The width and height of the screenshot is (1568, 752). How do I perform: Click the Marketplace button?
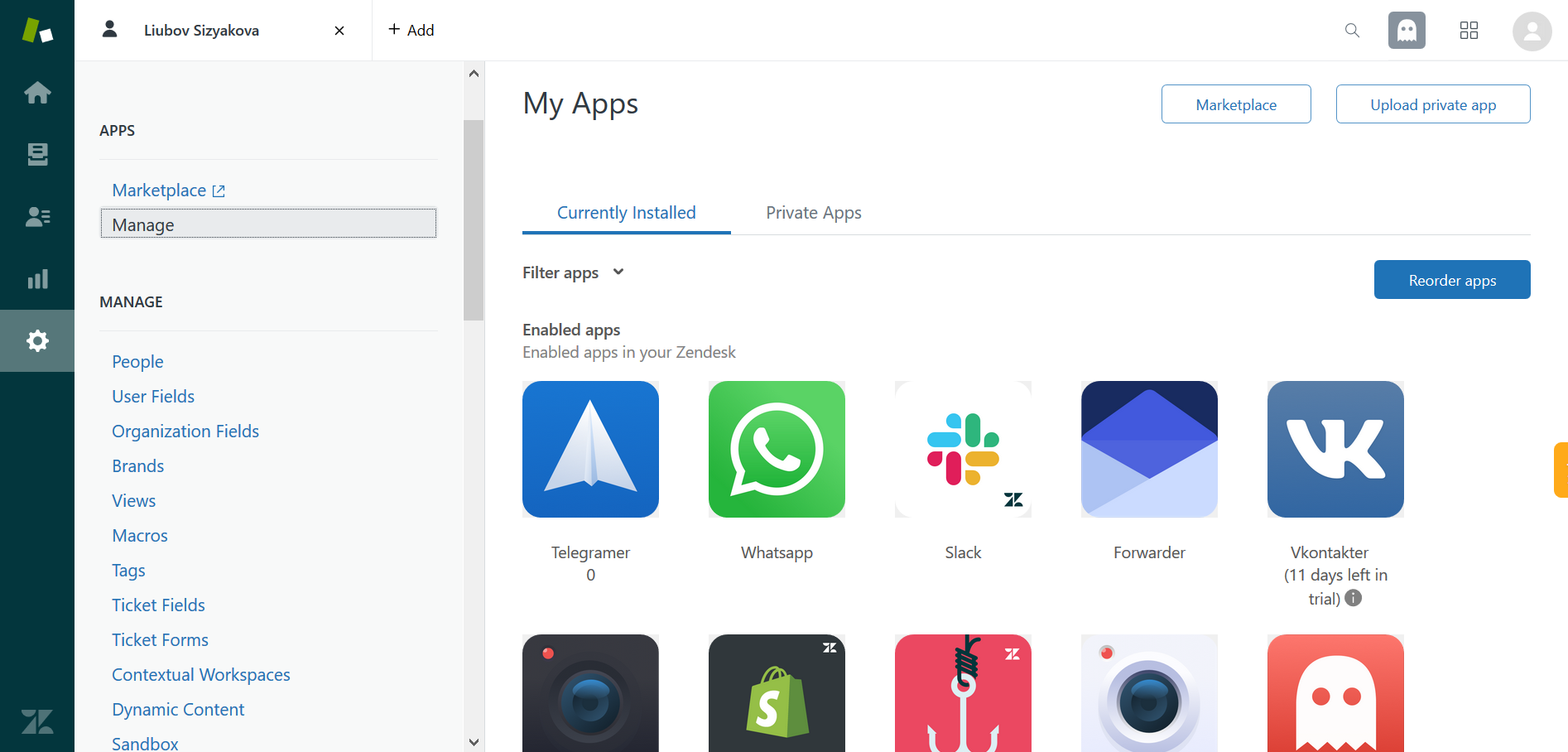click(1236, 104)
